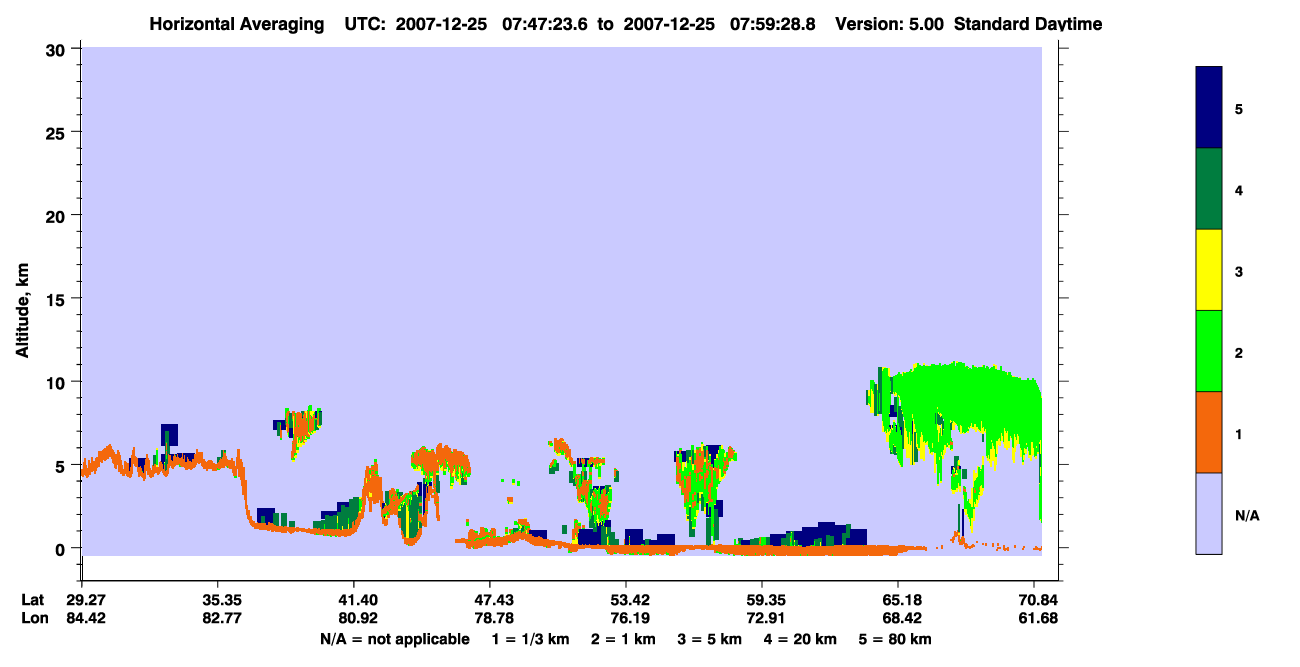Click the end time '07:59:28.8'
1300x667 pixels.
[x=774, y=24]
